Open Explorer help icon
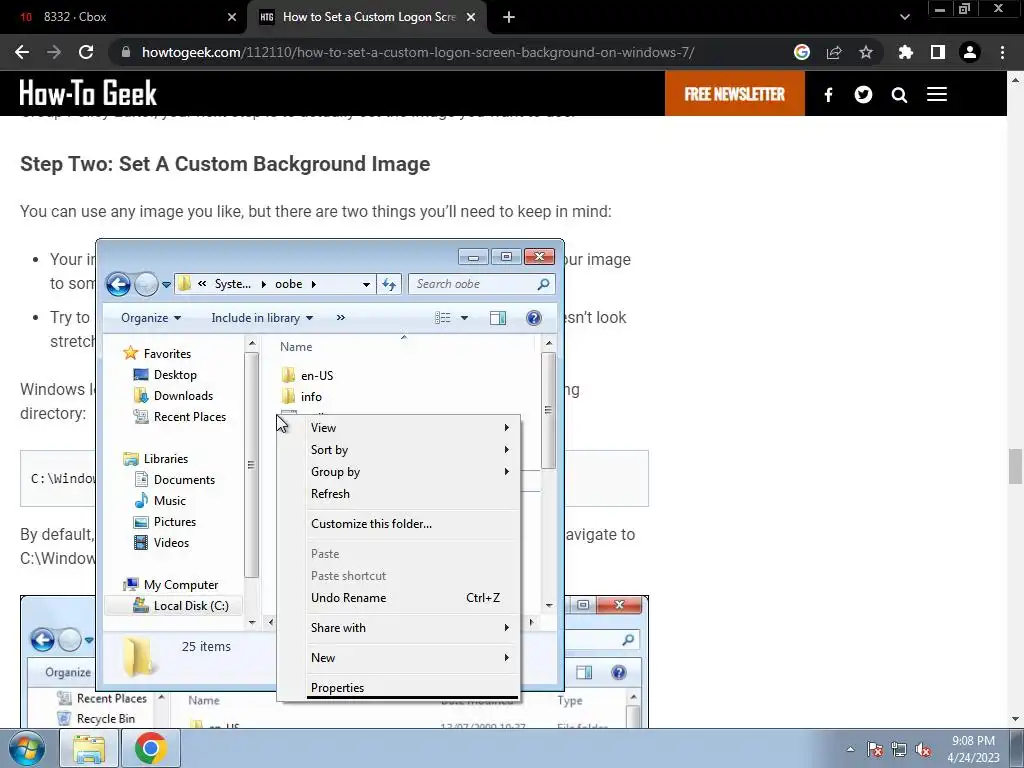Screen dimensions: 1024x768 tap(534, 318)
